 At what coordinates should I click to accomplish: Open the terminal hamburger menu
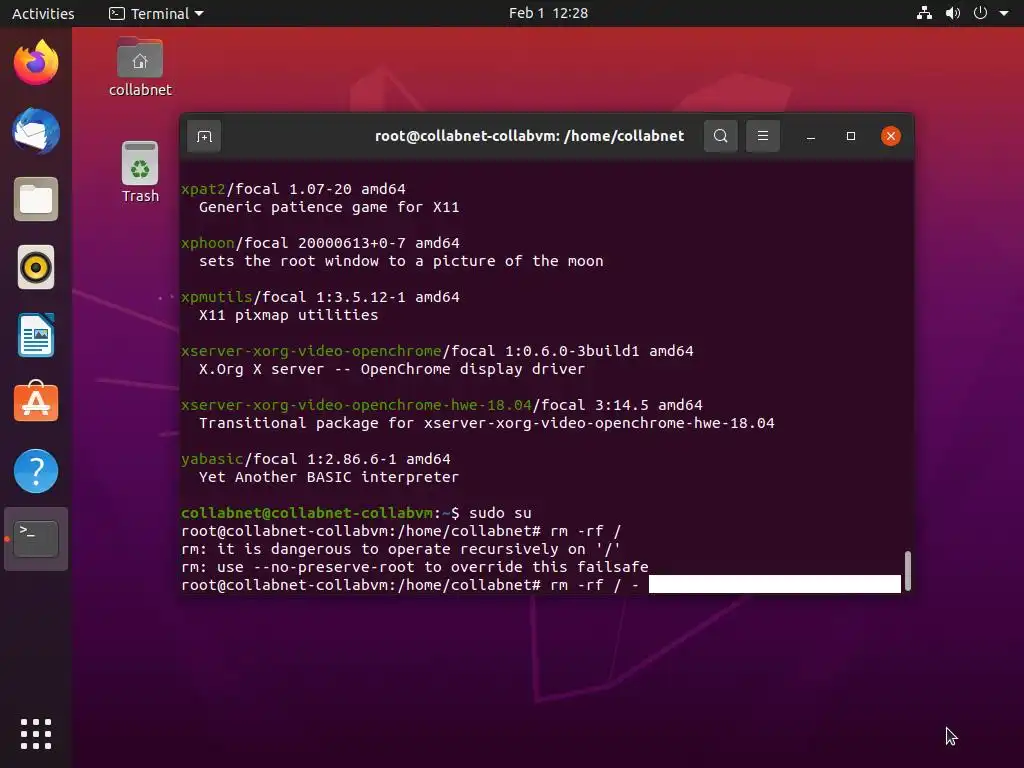coord(763,136)
